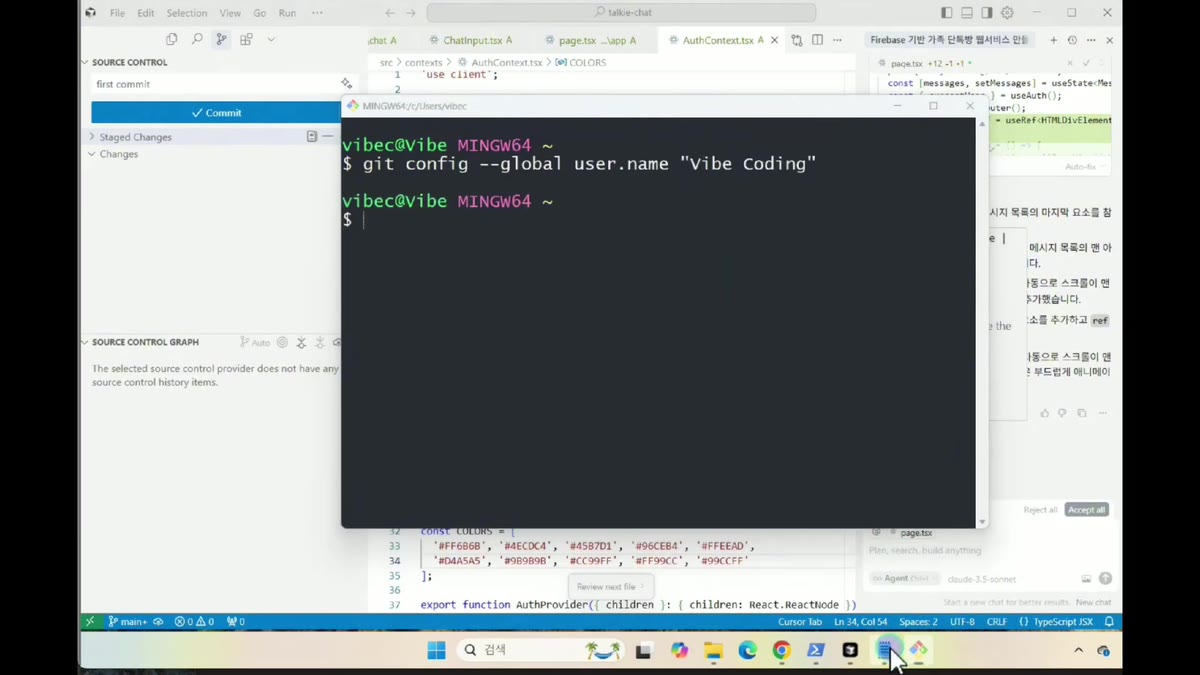Click the commit message input field
Viewport: 1200px width, 675px height.
pyautogui.click(x=215, y=84)
